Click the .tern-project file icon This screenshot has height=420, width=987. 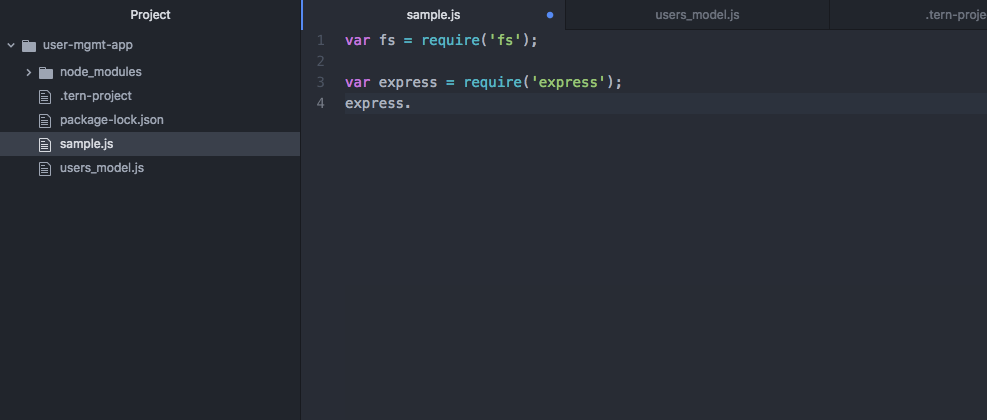44,96
